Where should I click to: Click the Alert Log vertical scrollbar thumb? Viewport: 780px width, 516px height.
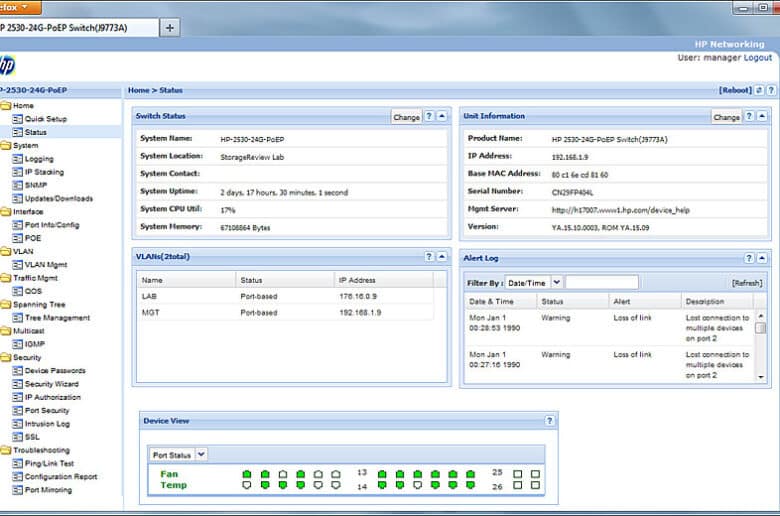760,328
